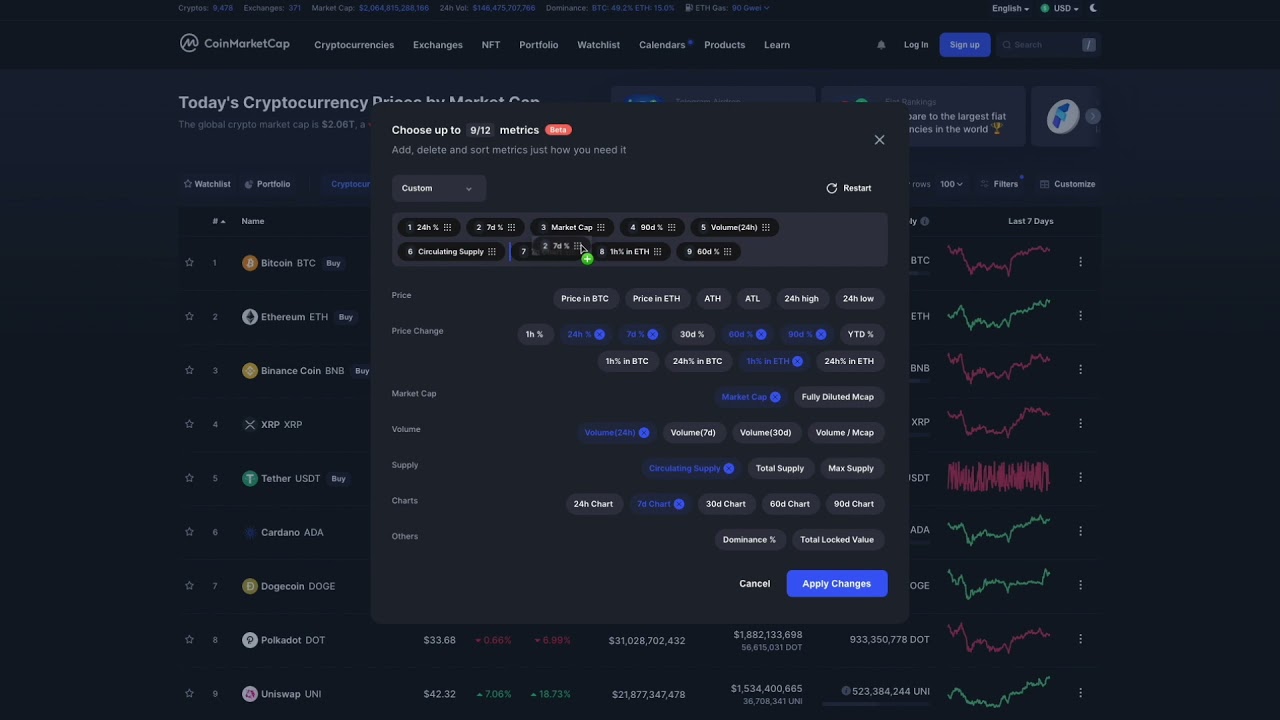Viewport: 1280px width, 720px height.
Task: Click Buy next to Bitcoin
Action: tap(333, 263)
